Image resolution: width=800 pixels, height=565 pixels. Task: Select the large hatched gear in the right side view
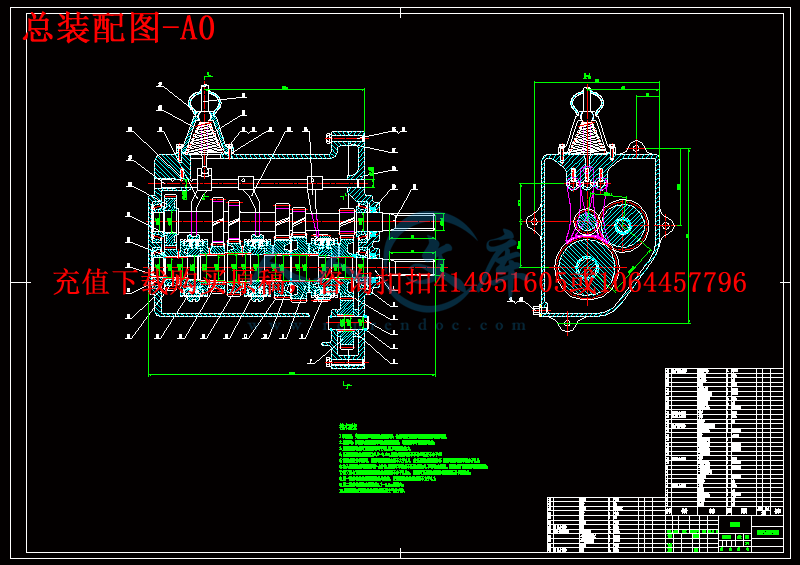tap(587, 267)
